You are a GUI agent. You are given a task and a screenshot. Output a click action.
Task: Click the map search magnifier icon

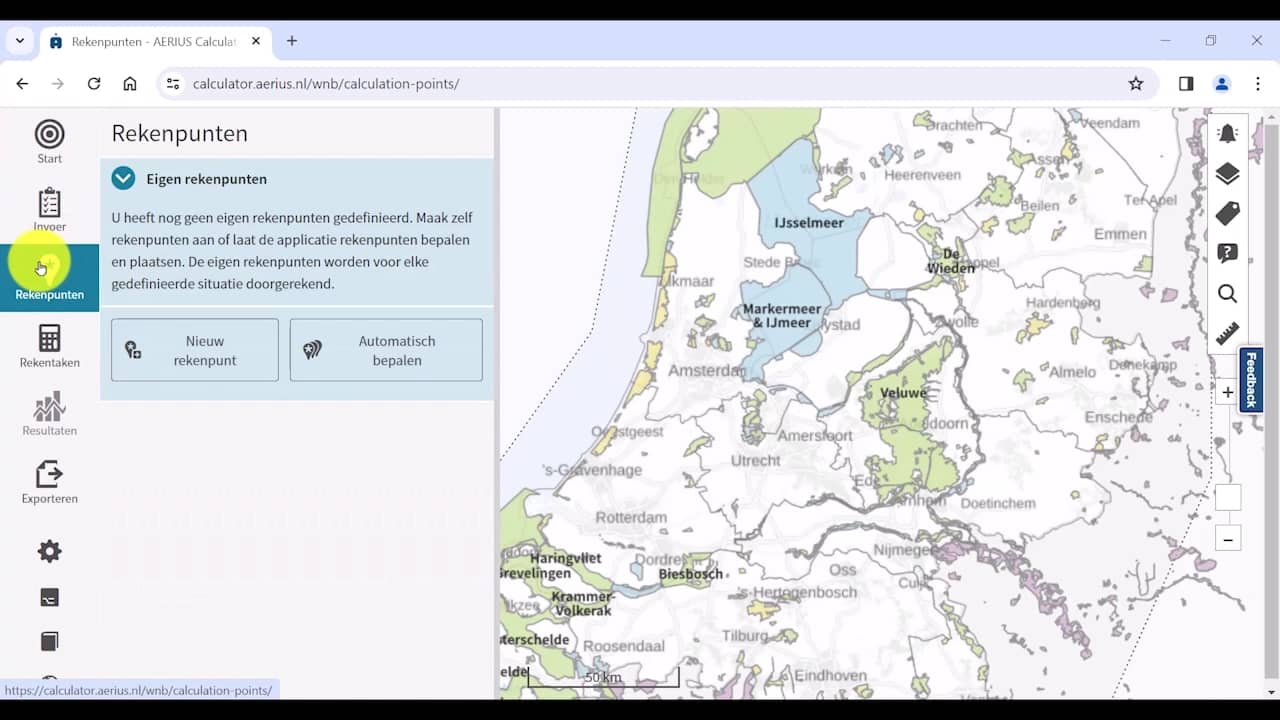(1227, 294)
